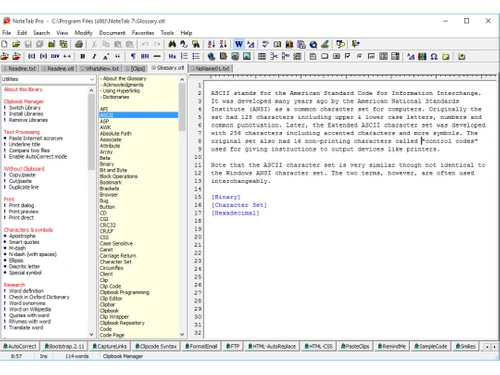Click the globe magnifier search icon

coord(313,44)
